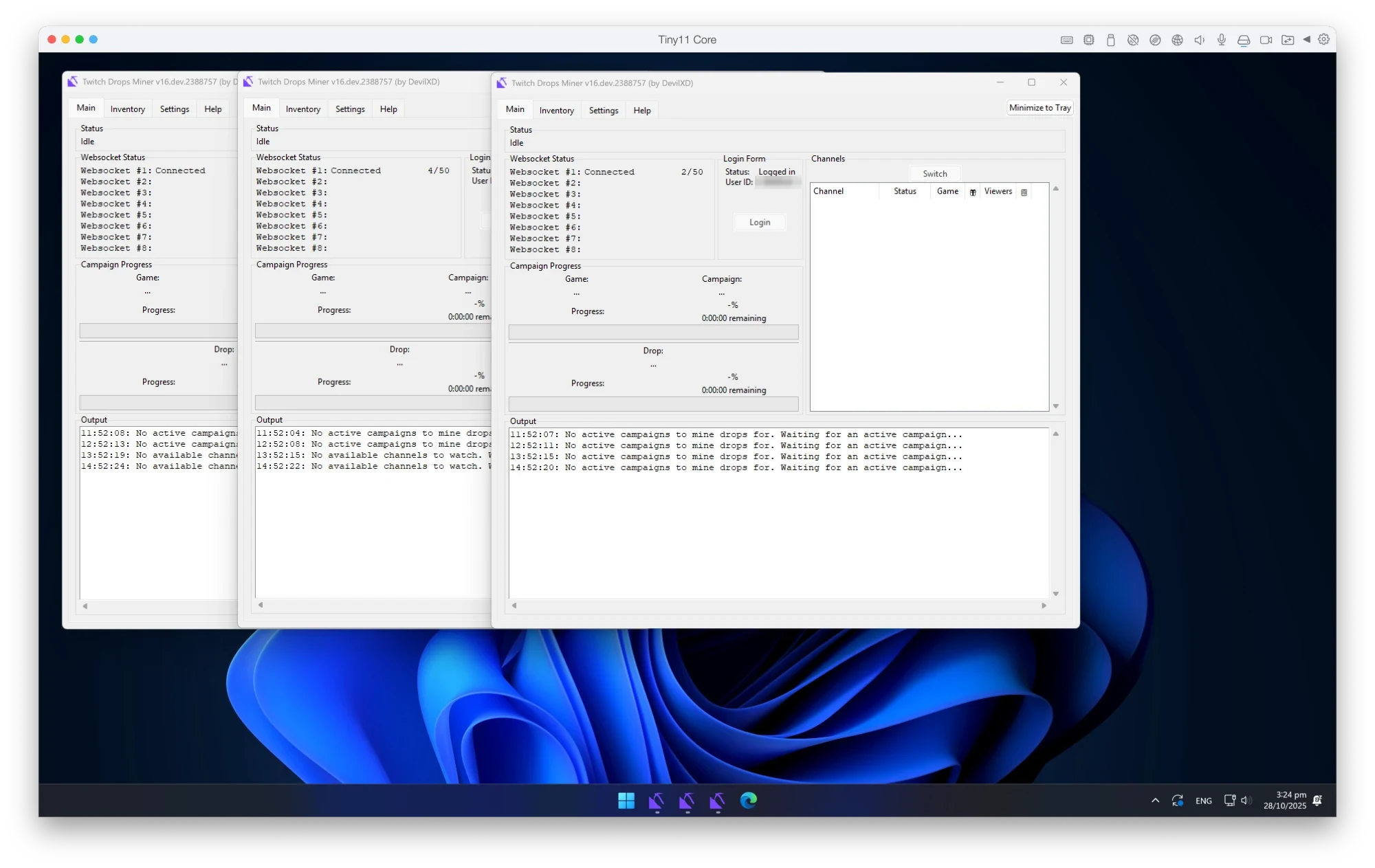The height and width of the screenshot is (868, 1375).
Task: Click the ENG language indicator in taskbar
Action: pos(1203,801)
